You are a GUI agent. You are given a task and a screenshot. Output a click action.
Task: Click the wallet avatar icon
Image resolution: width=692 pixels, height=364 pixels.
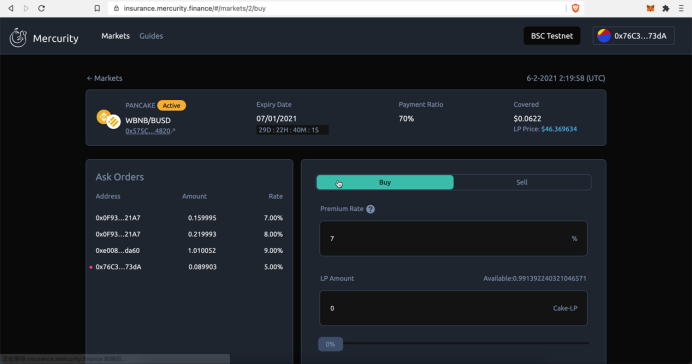[604, 36]
